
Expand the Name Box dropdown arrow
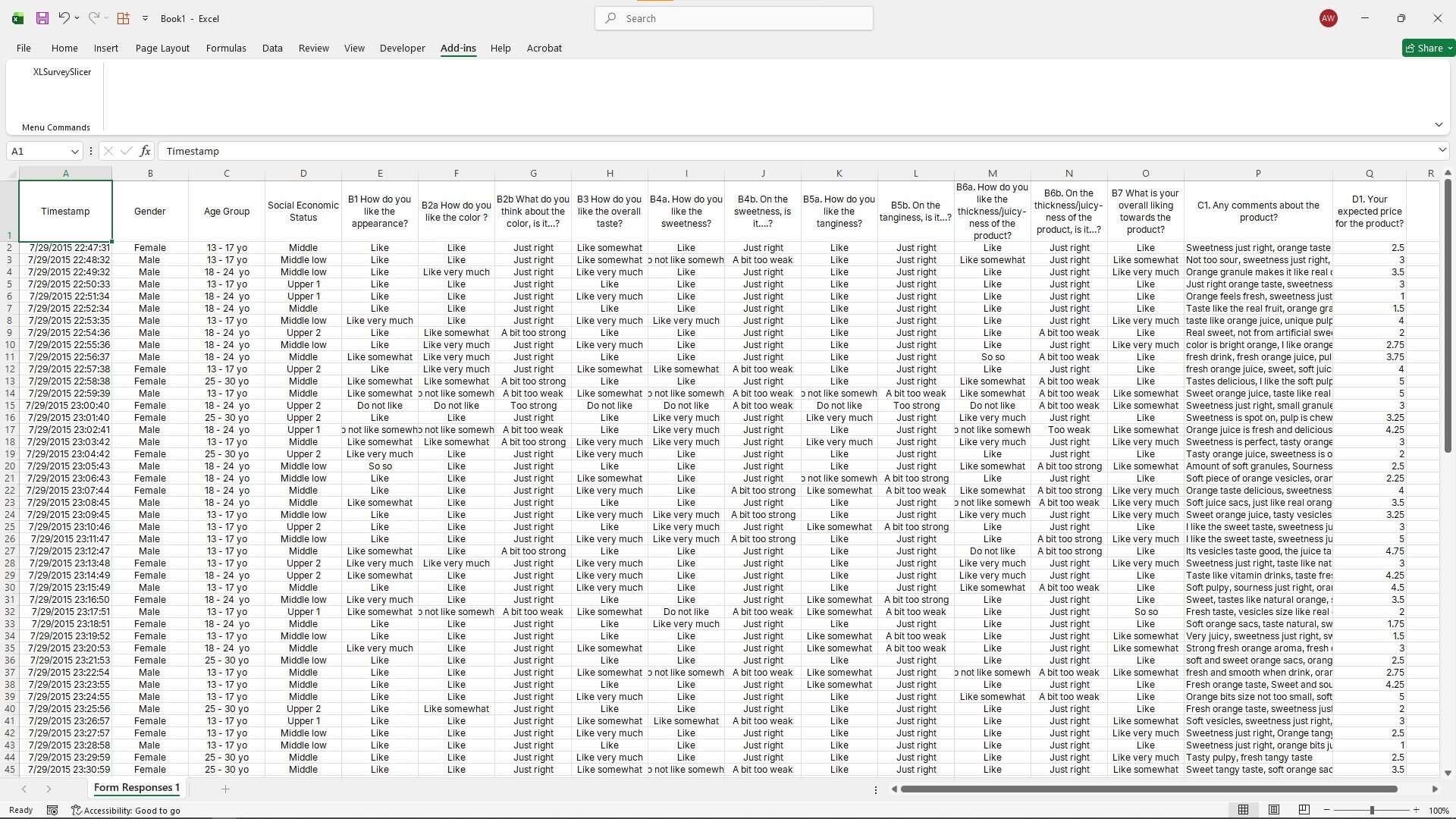[74, 151]
